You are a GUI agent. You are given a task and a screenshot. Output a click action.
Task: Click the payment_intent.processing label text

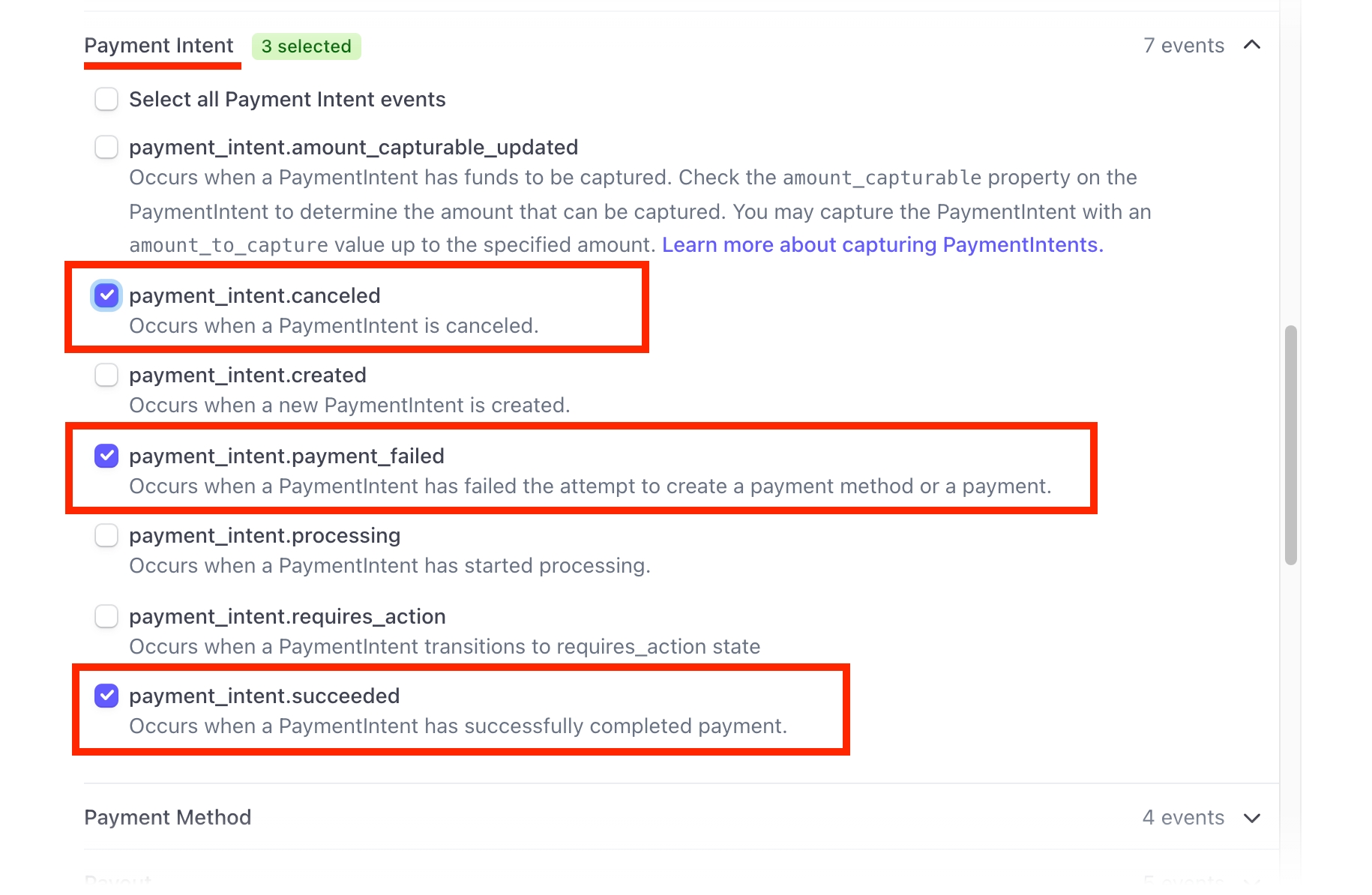(265, 536)
